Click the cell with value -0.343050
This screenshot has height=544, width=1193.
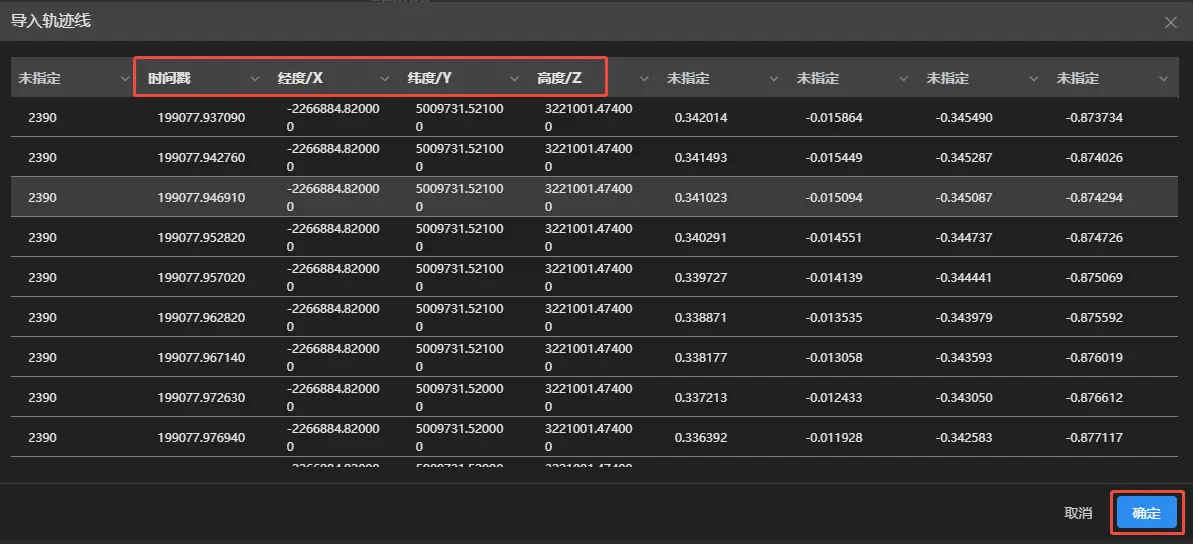point(964,398)
